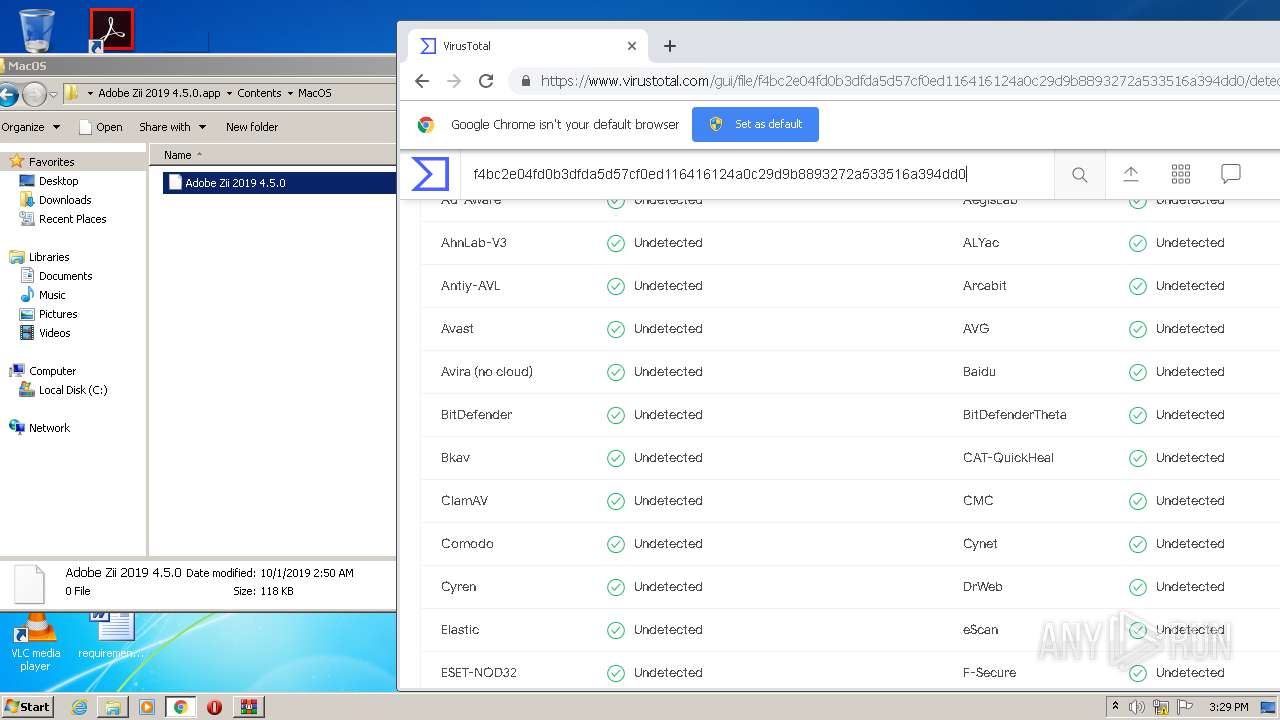
Task: Open the VirusTotal comments icon
Action: click(x=1231, y=174)
